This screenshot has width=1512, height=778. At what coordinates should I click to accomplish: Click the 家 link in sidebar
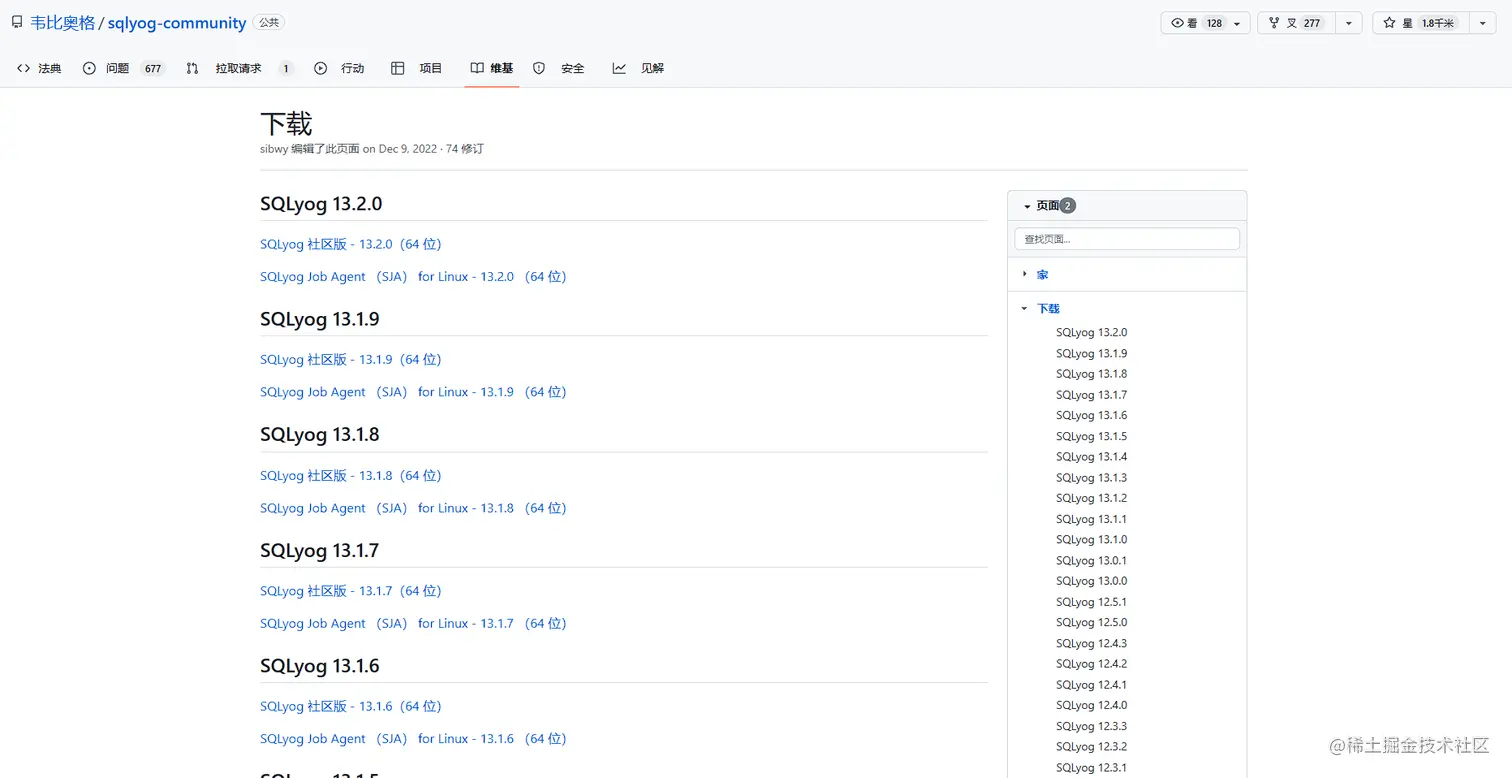[x=1043, y=274]
